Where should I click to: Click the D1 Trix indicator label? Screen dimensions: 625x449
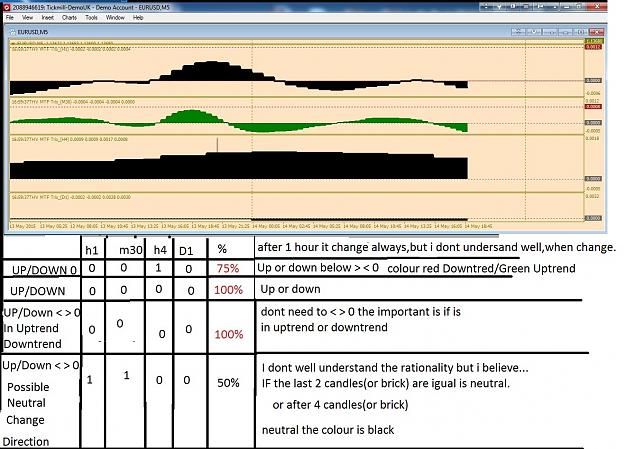coord(71,197)
